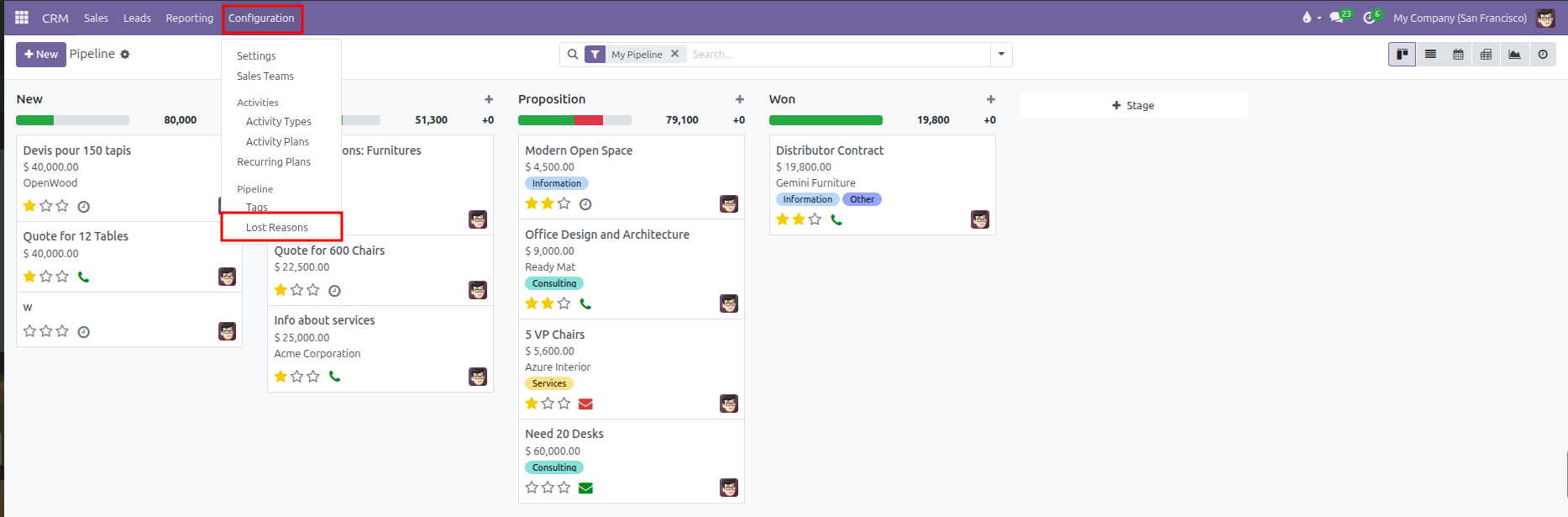The height and width of the screenshot is (517, 1568).
Task: Click the Won column progress bar
Action: point(826,120)
